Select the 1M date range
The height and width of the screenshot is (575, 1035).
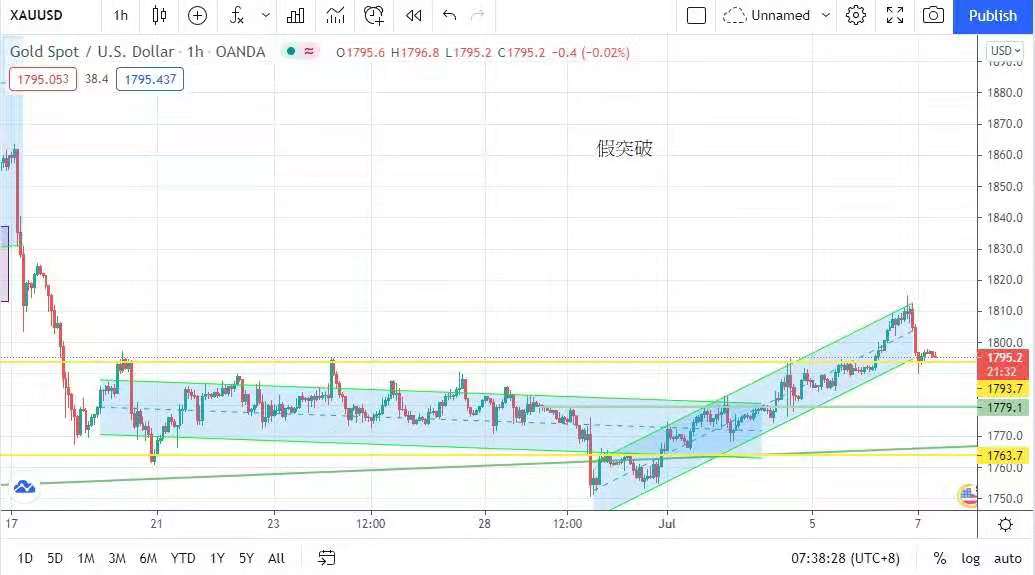[86, 558]
